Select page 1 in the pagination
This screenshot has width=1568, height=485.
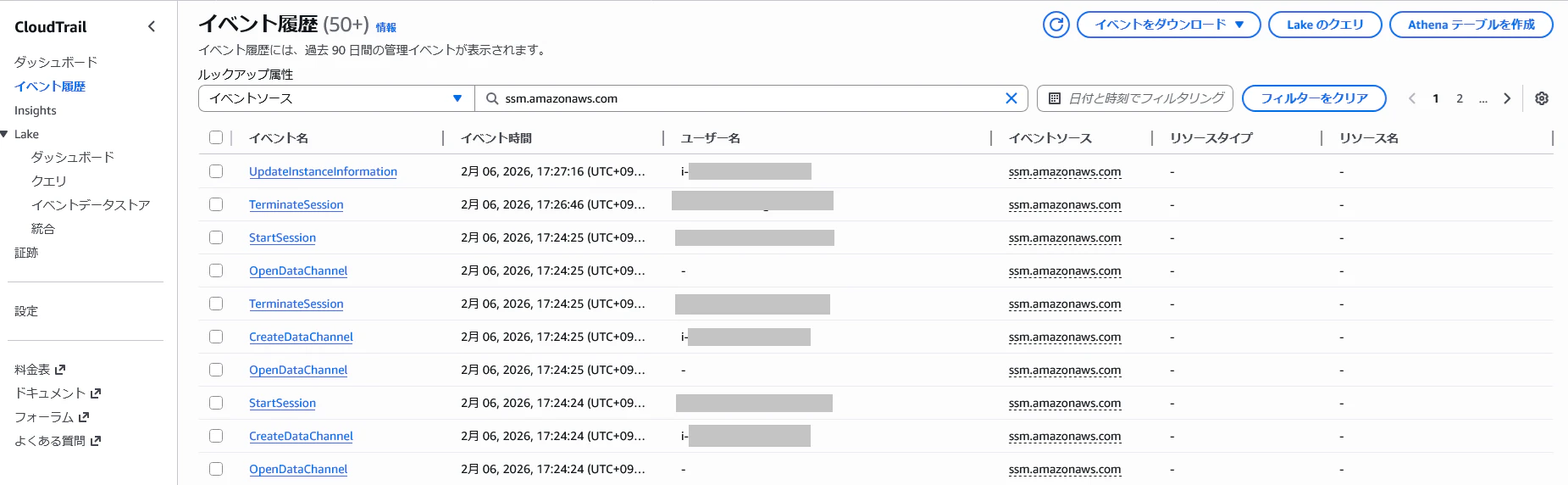coord(1436,98)
